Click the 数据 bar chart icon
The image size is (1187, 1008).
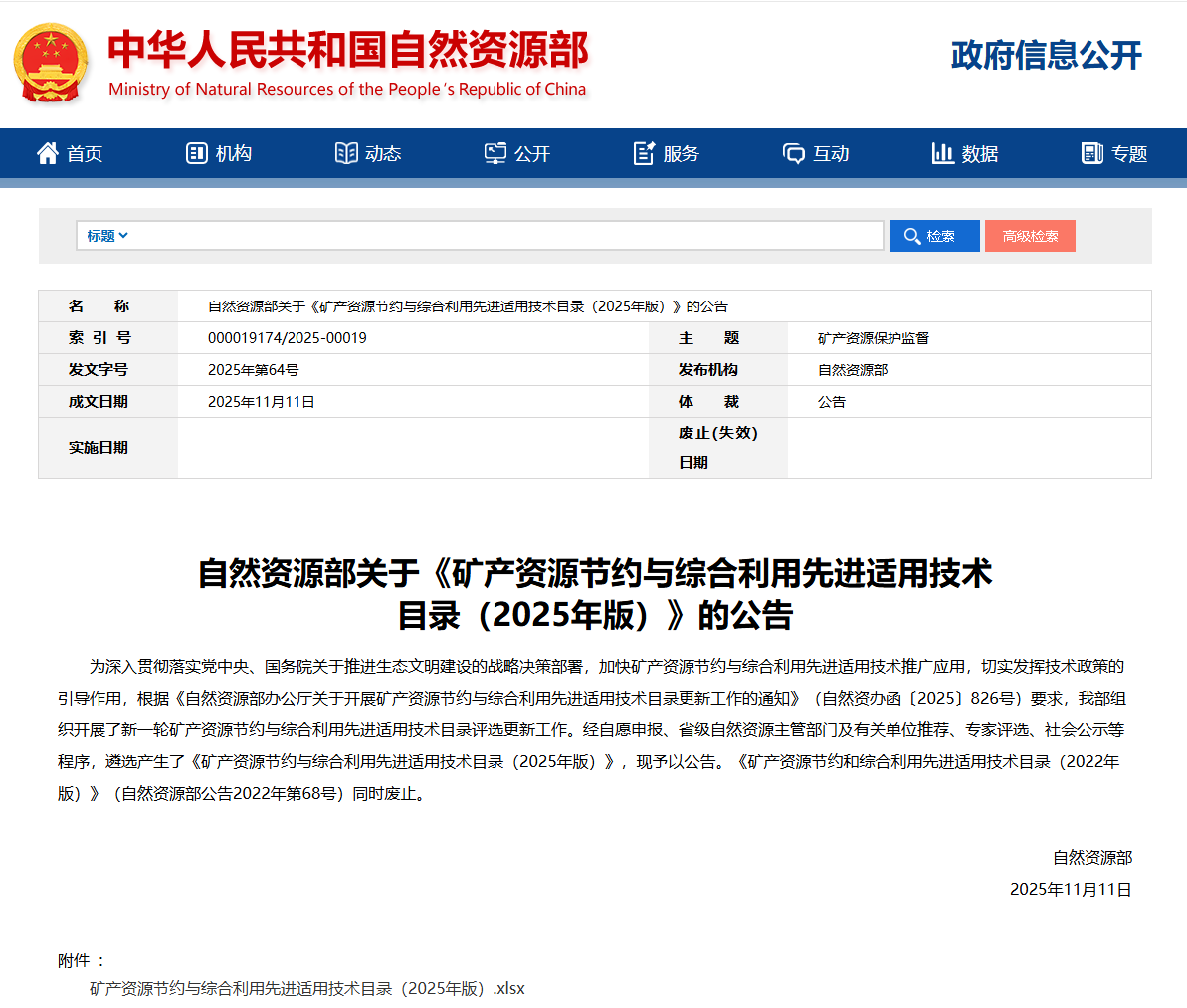pos(942,153)
